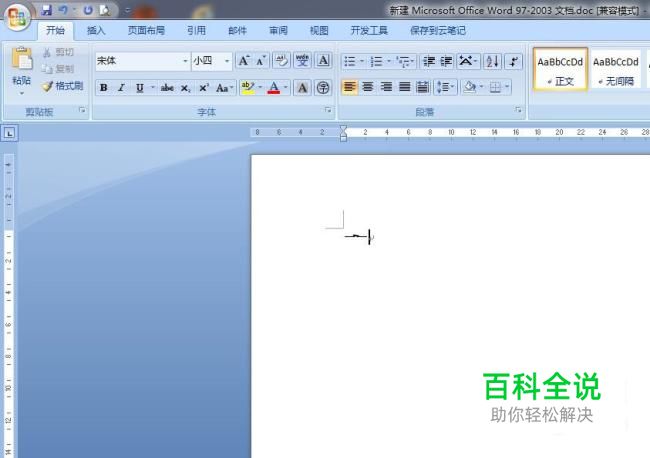Image resolution: width=650 pixels, height=458 pixels.
Task: Align text left
Action: tap(349, 87)
